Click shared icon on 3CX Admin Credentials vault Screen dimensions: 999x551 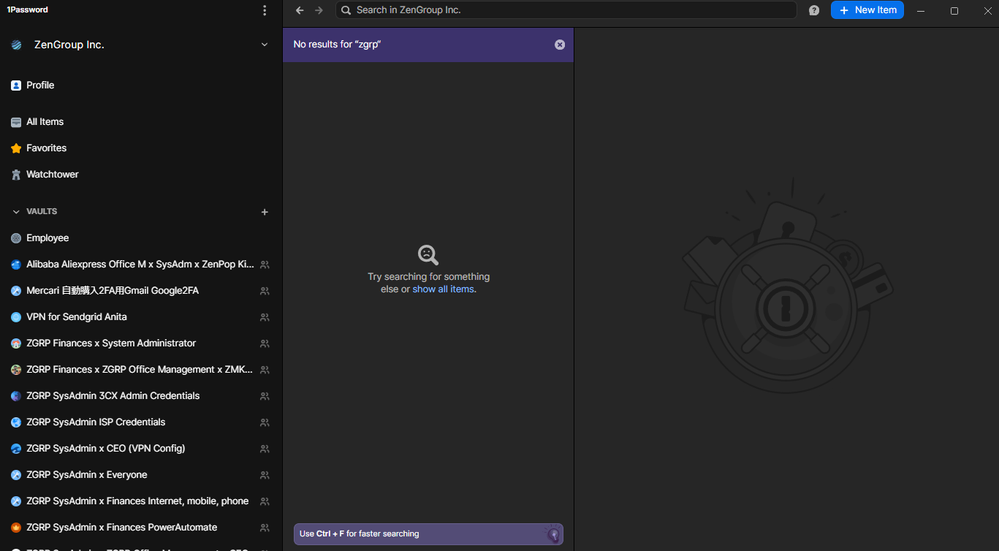tap(264, 396)
